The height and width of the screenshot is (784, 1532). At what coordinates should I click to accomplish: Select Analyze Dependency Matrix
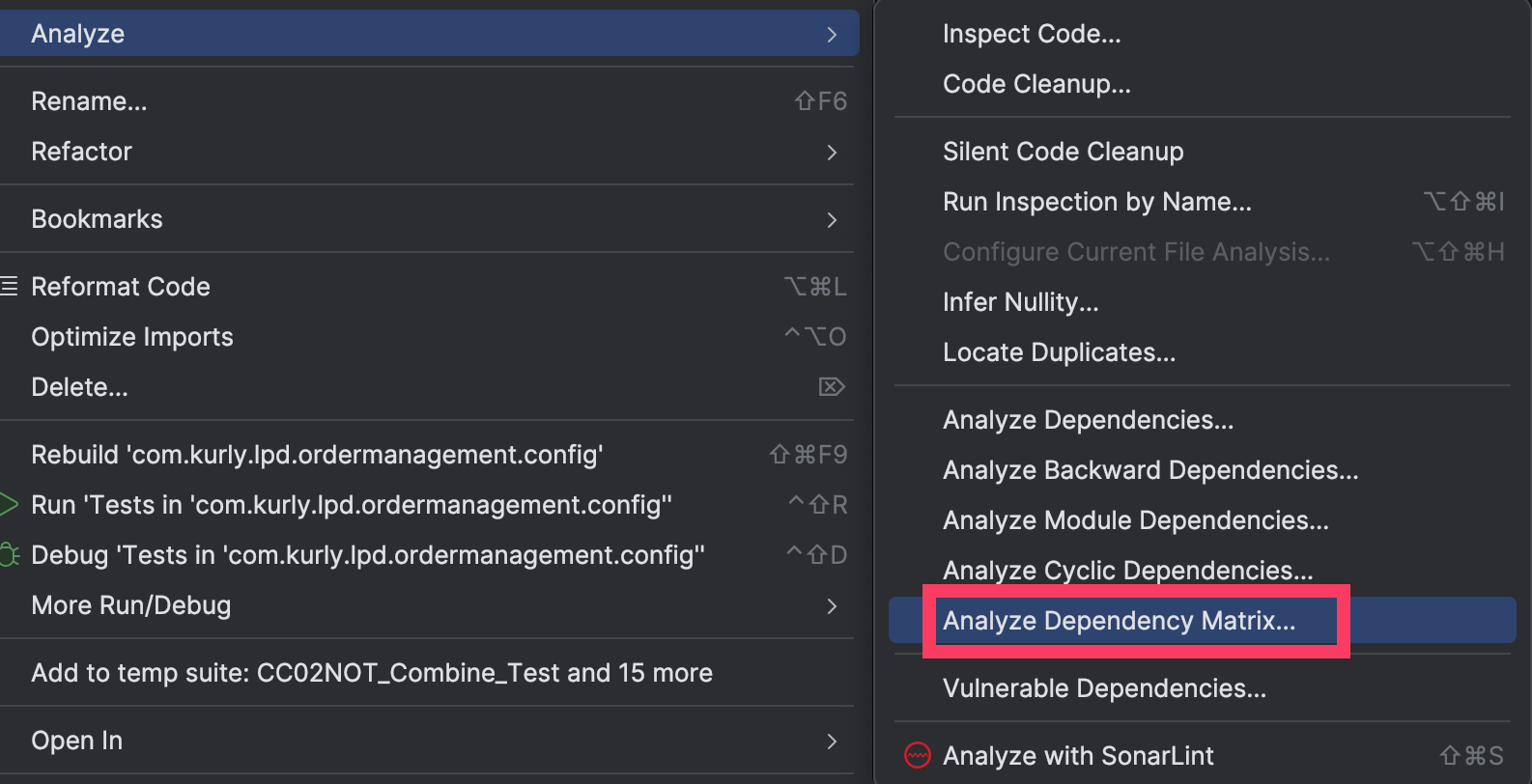click(x=1119, y=621)
